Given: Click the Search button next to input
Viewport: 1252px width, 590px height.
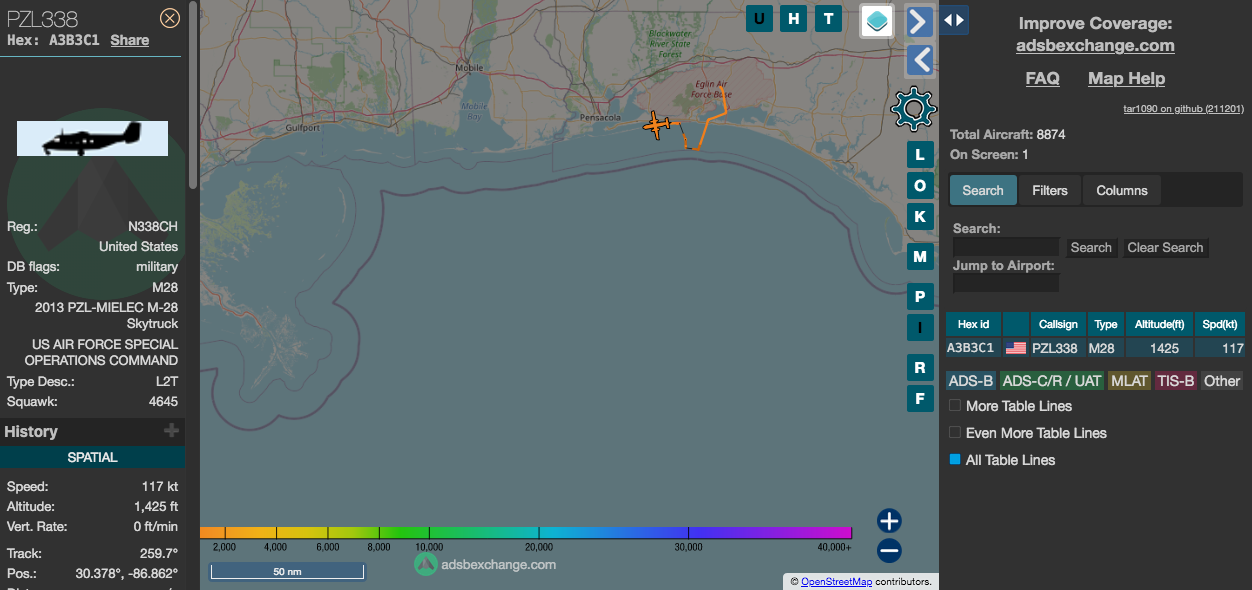Looking at the screenshot, I should pyautogui.click(x=1091, y=247).
